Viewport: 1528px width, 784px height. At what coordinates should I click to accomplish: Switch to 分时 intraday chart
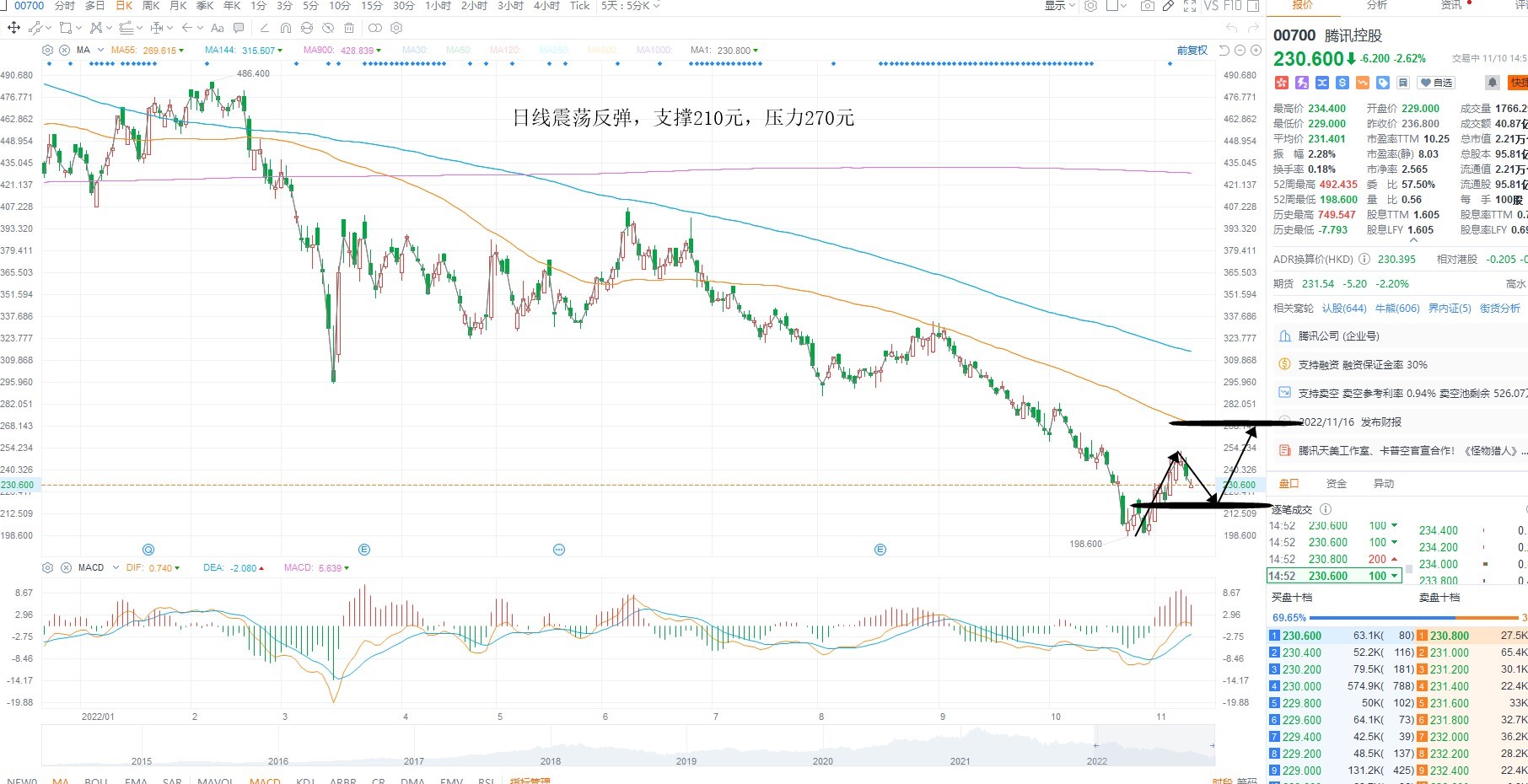click(x=65, y=6)
